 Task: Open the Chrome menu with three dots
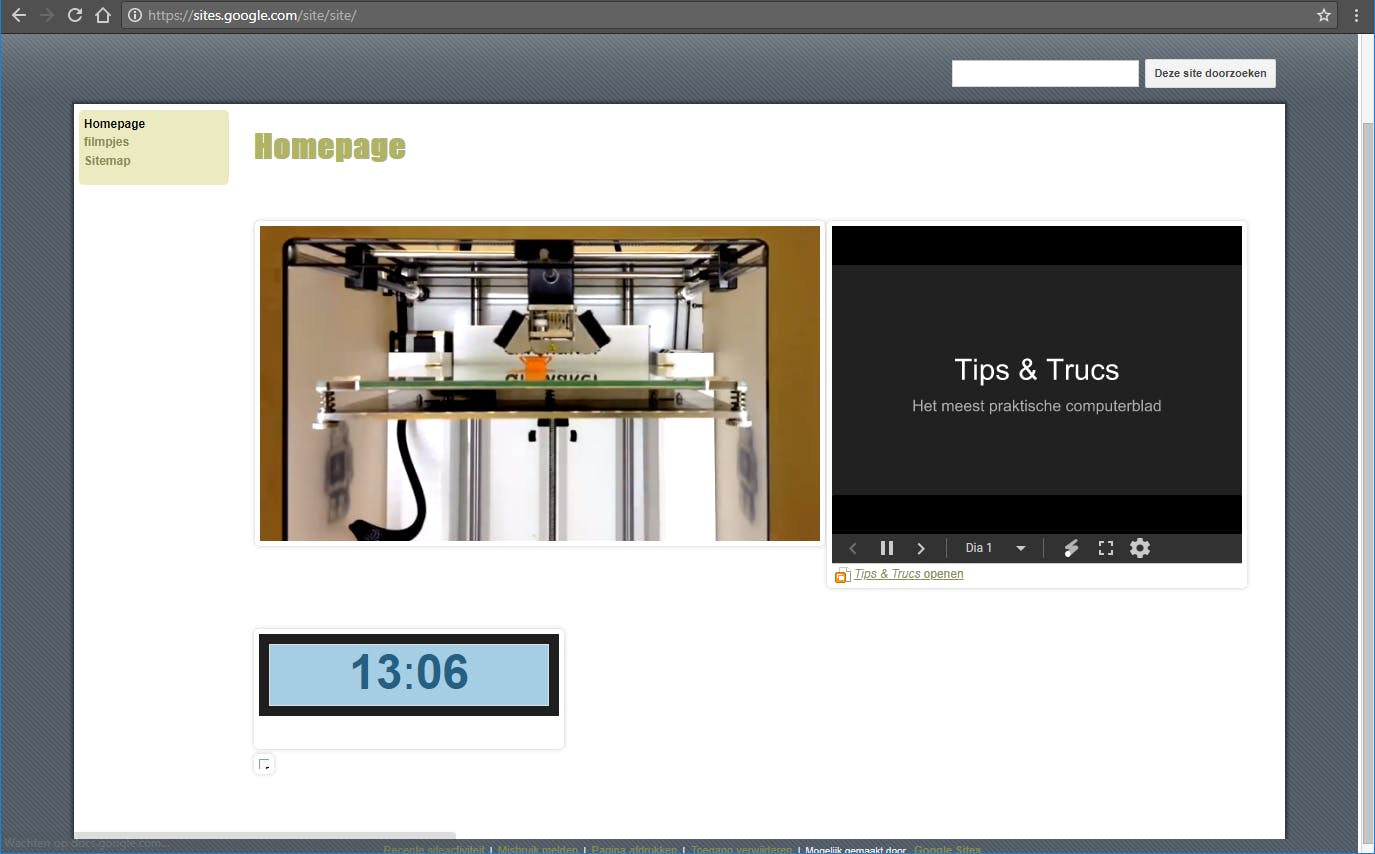(x=1356, y=15)
